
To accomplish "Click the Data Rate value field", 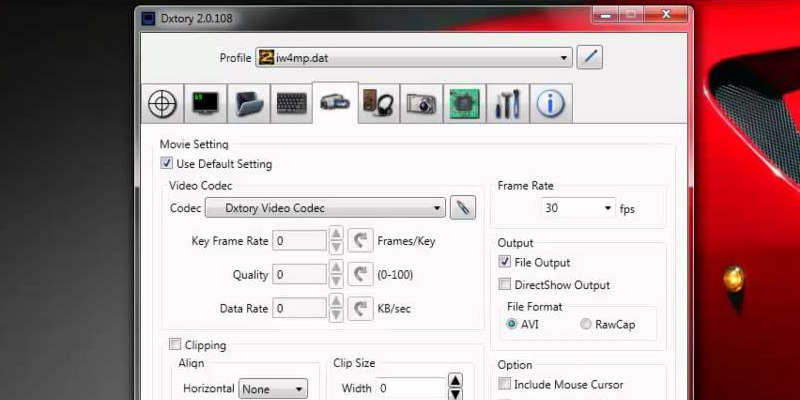I will click(x=299, y=308).
